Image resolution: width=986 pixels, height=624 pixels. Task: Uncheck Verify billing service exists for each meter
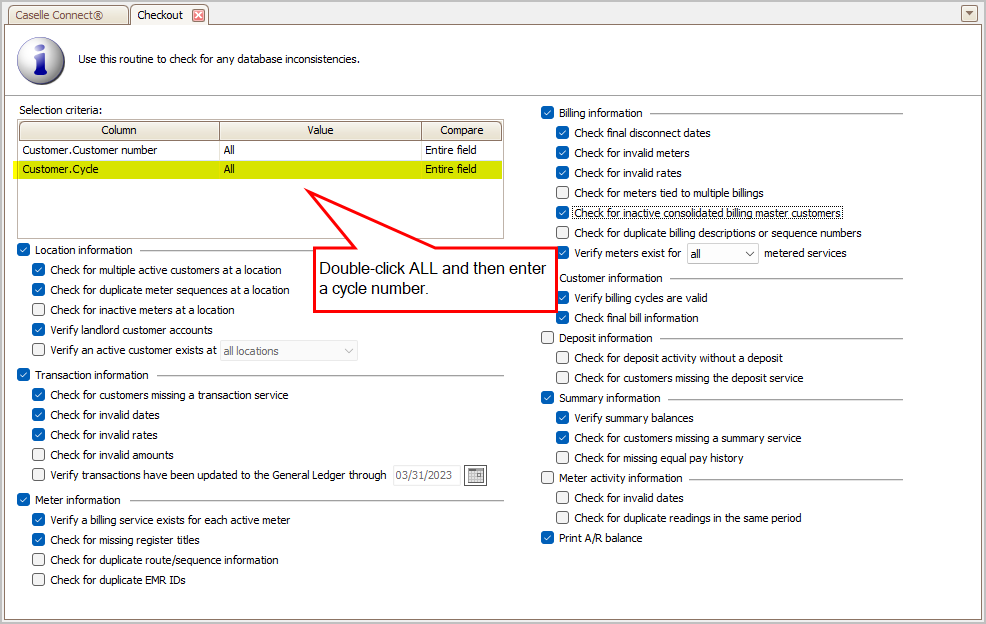coord(39,520)
